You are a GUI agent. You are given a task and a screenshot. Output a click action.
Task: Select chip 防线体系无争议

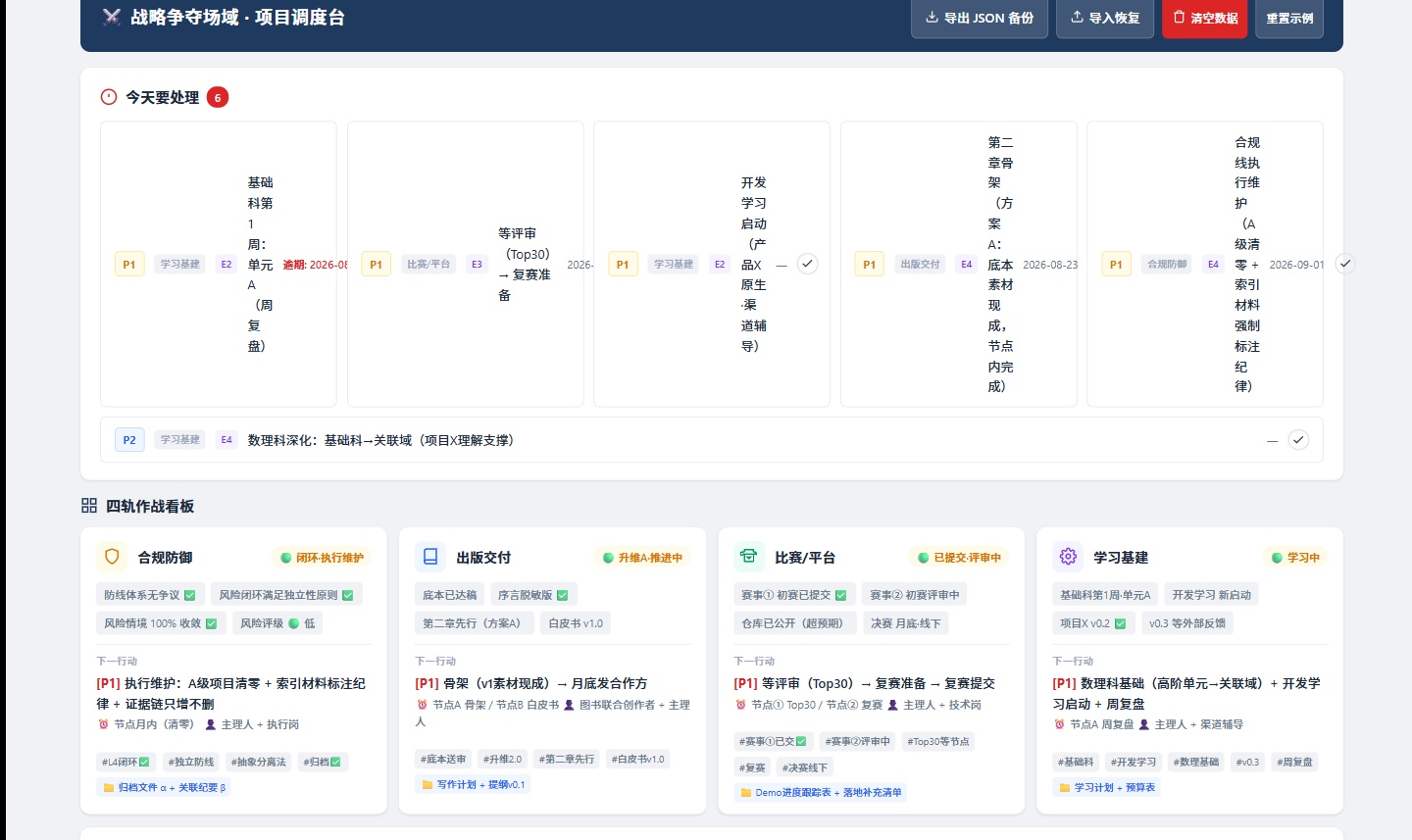click(150, 595)
